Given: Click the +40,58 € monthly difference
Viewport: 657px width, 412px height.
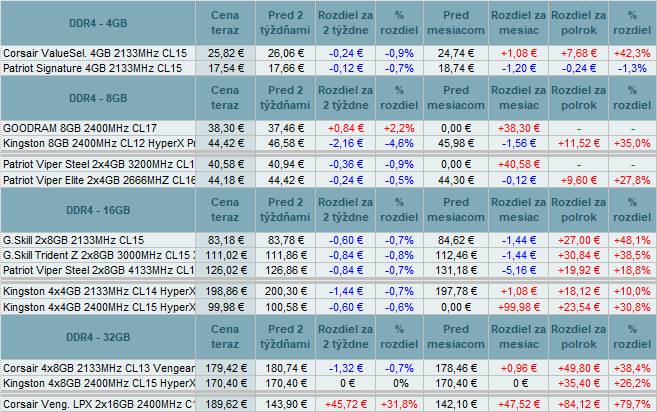Looking at the screenshot, I should pyautogui.click(x=519, y=164).
